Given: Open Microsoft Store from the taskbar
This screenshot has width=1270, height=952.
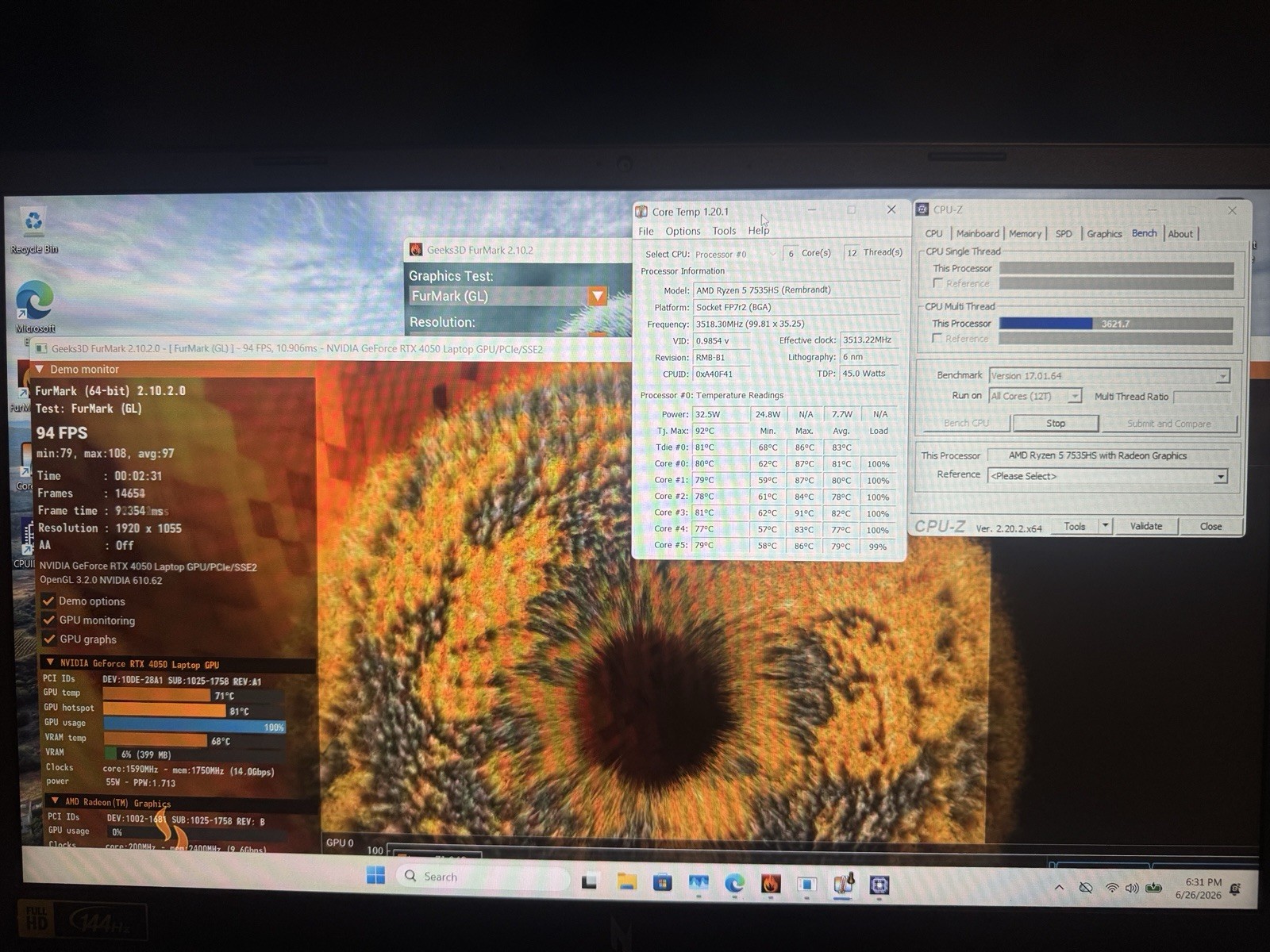Looking at the screenshot, I should point(662,882).
